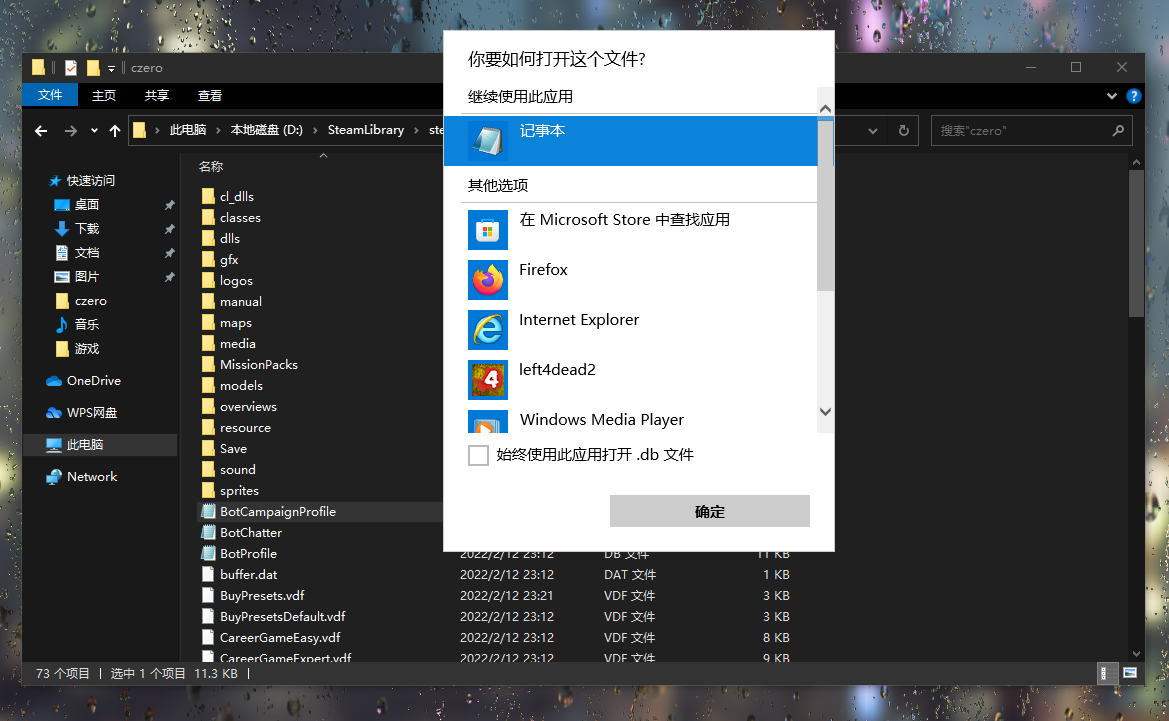
Task: Open WPS网盘 in the navigation pane
Action: click(92, 412)
